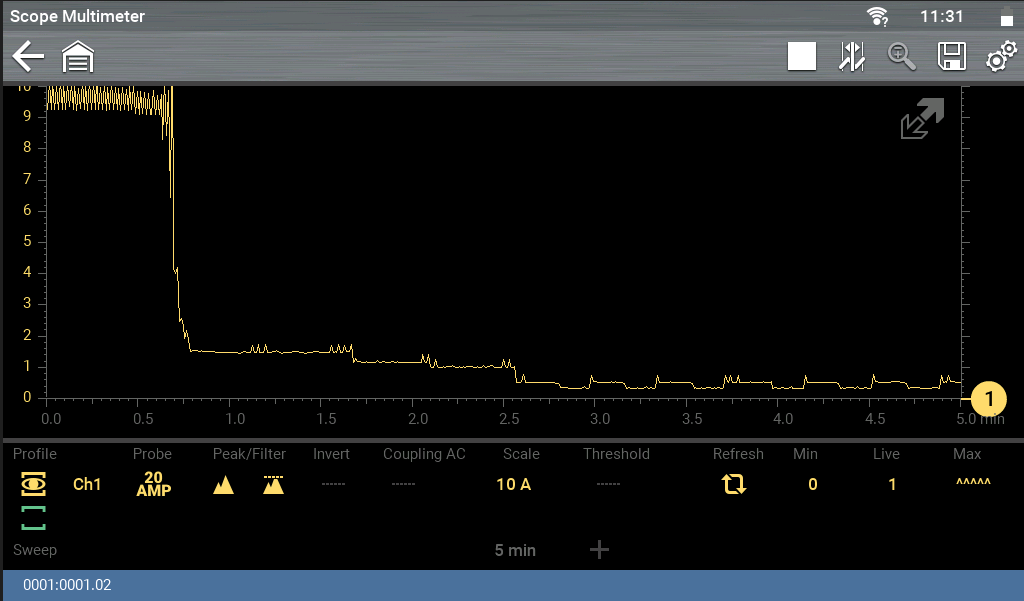The height and width of the screenshot is (601, 1024).
Task: Toggle the Filter icon
Action: tap(273, 485)
